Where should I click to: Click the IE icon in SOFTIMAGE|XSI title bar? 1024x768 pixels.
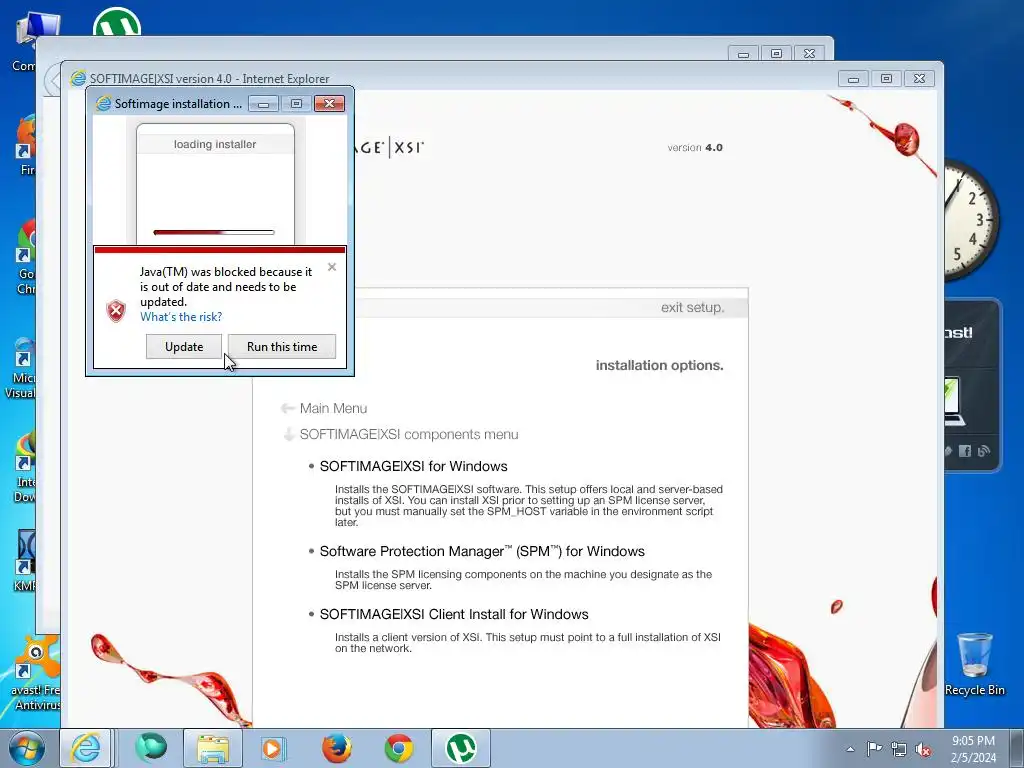point(78,78)
